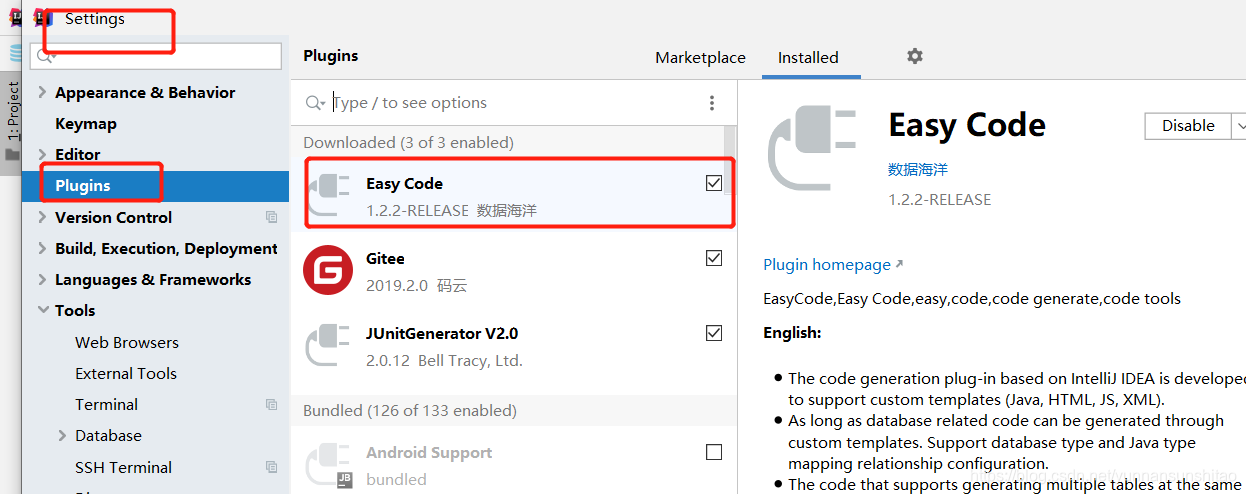The height and width of the screenshot is (494, 1246).
Task: Click the project-level icon next to Version Control
Action: coord(271,217)
